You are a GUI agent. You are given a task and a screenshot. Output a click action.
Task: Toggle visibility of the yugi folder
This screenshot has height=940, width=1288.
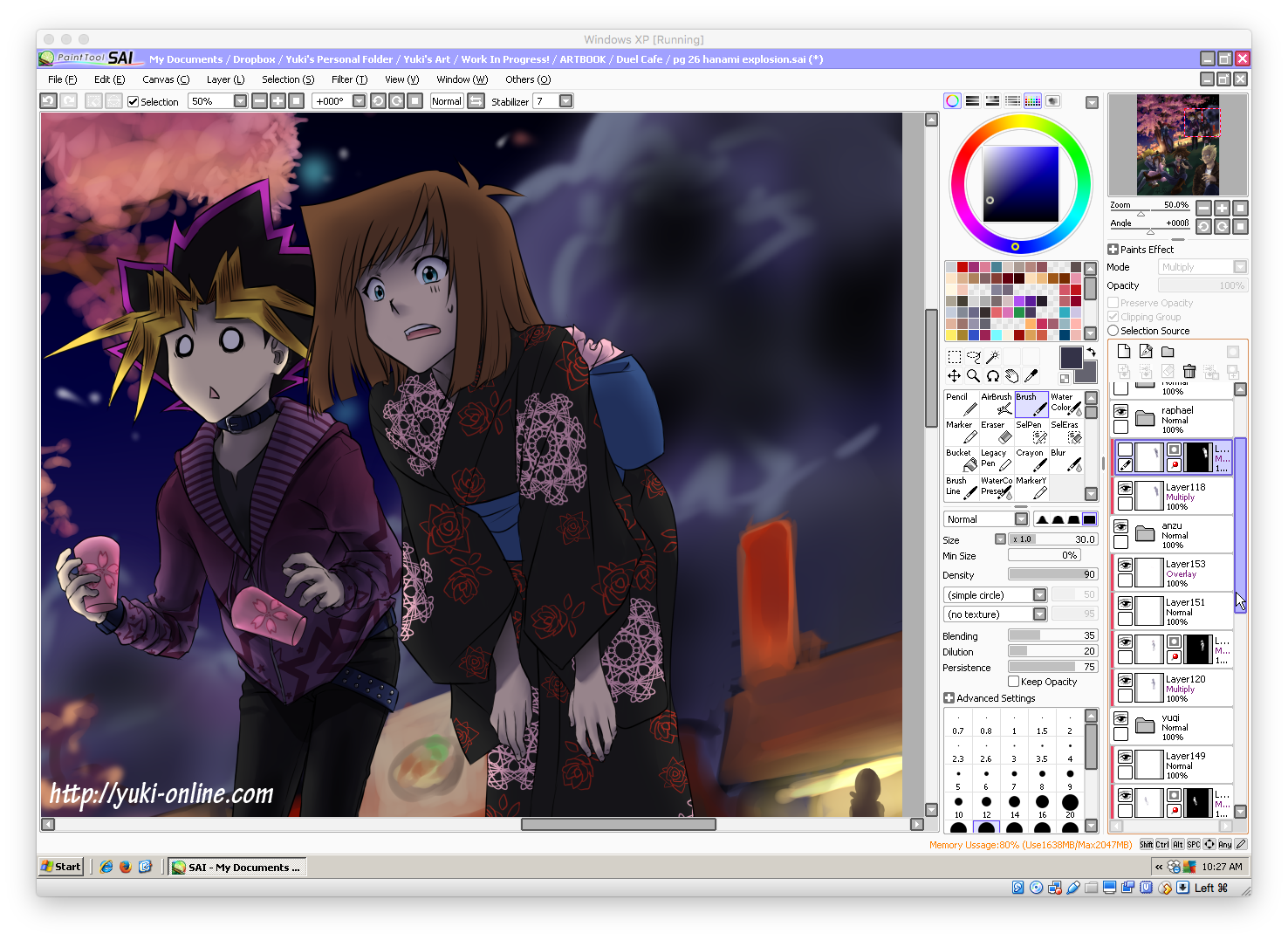(1120, 719)
